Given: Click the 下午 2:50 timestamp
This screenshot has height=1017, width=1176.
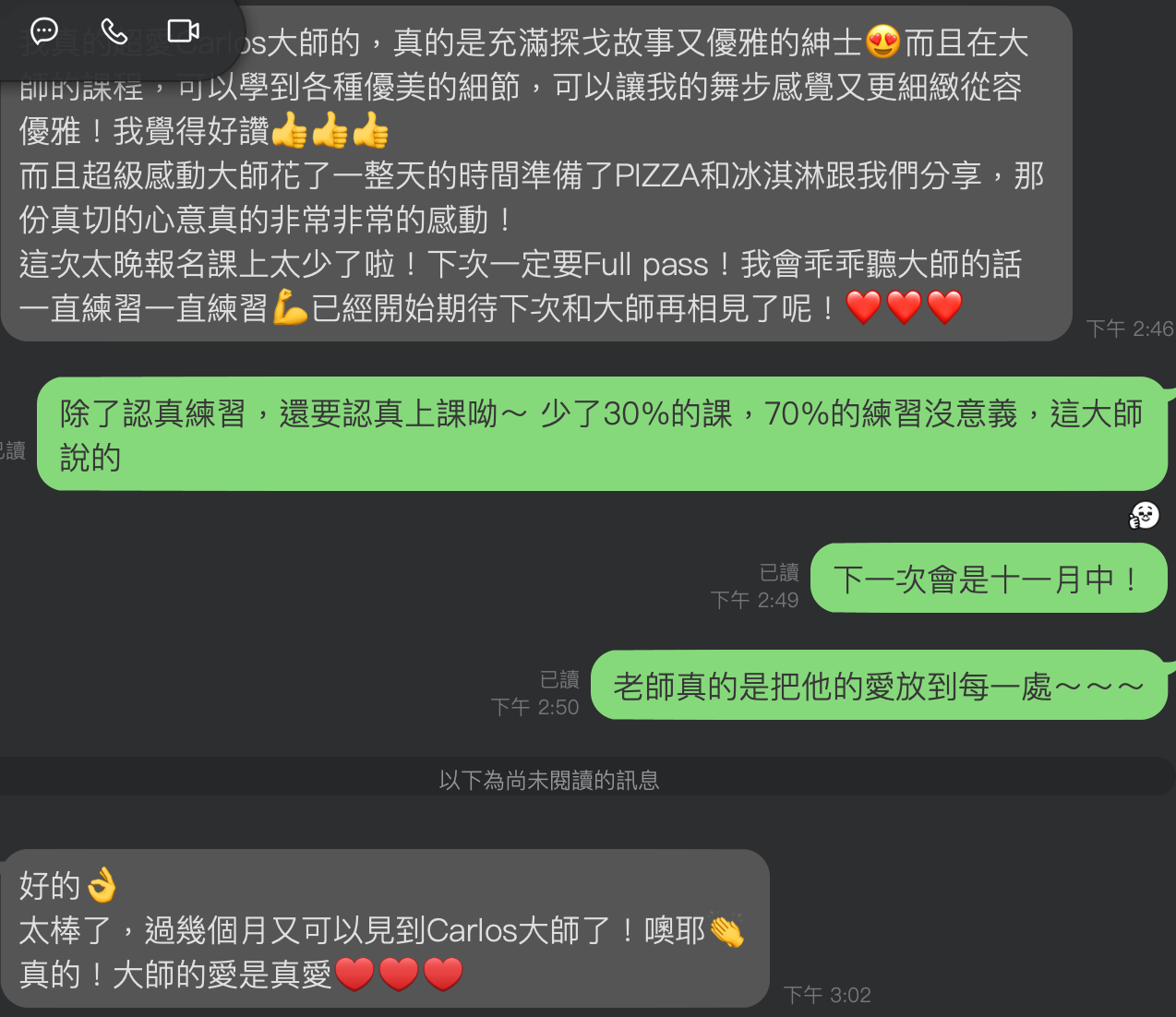Looking at the screenshot, I should 534,707.
